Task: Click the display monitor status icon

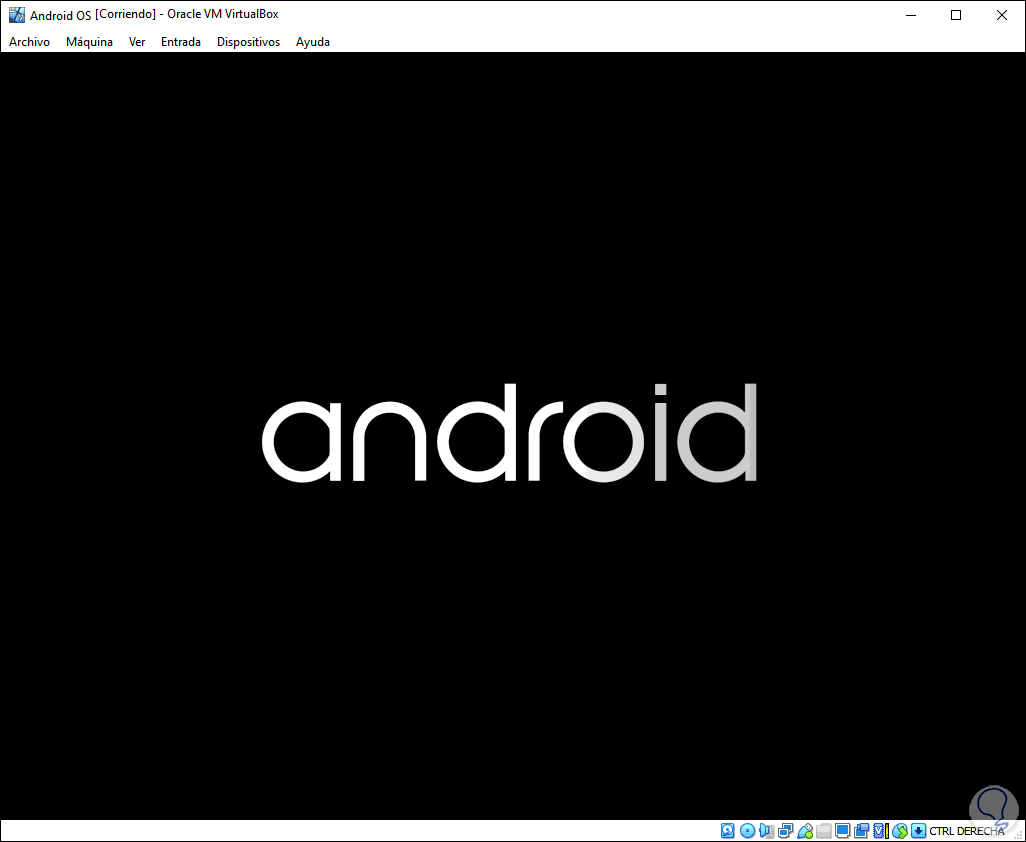Action: click(843, 831)
